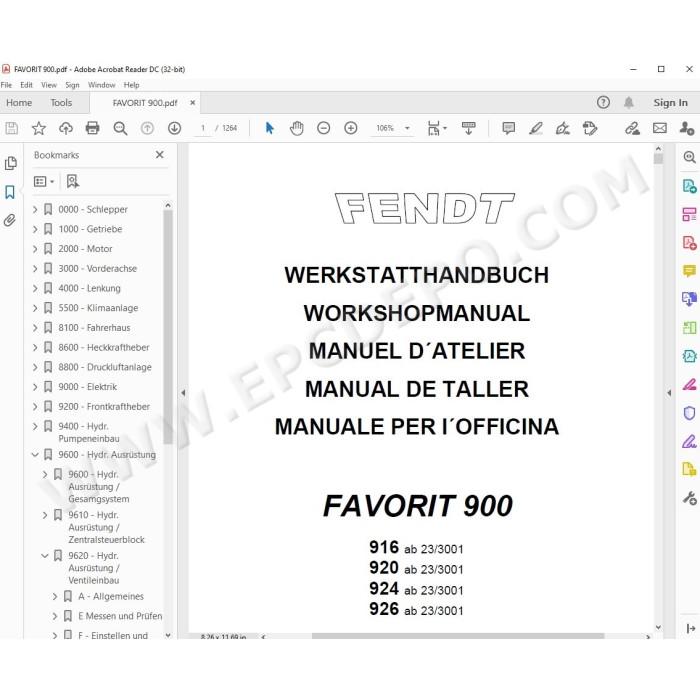Open bookmarks options dropdown menu
Screen dimensions: 700x700
point(44,181)
